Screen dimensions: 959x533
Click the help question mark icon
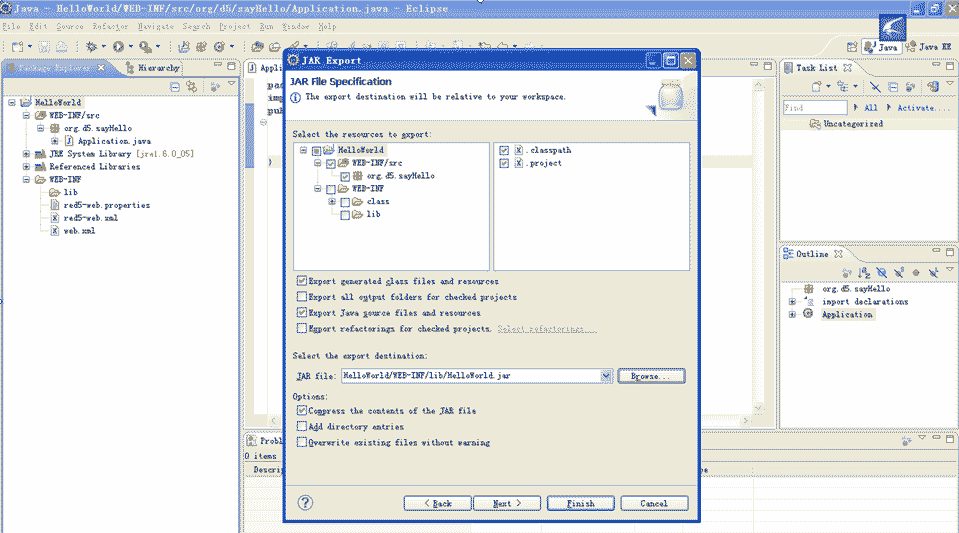tap(305, 503)
